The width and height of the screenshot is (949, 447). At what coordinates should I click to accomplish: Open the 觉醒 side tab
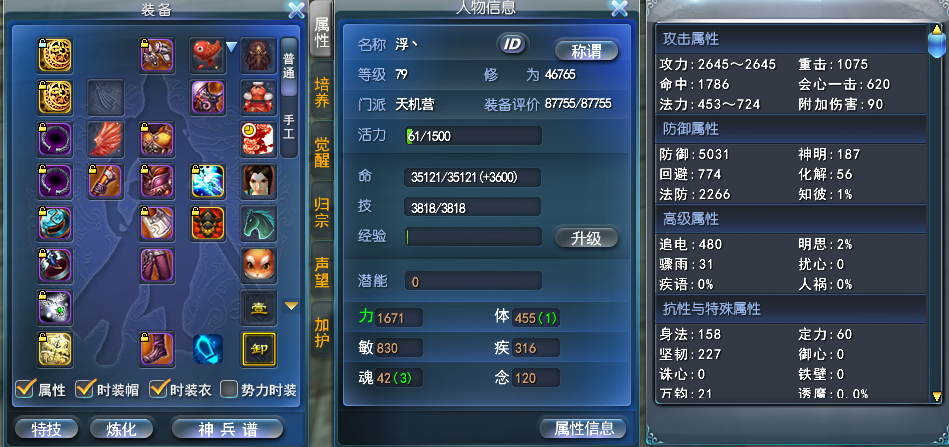coord(322,152)
